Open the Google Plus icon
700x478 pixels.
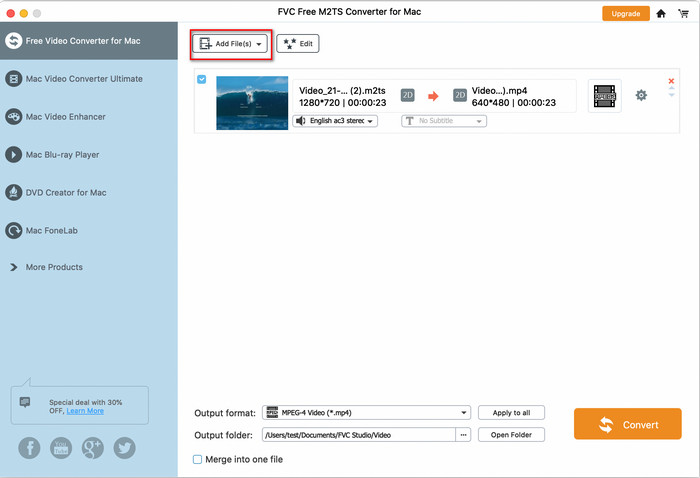pyautogui.click(x=93, y=448)
